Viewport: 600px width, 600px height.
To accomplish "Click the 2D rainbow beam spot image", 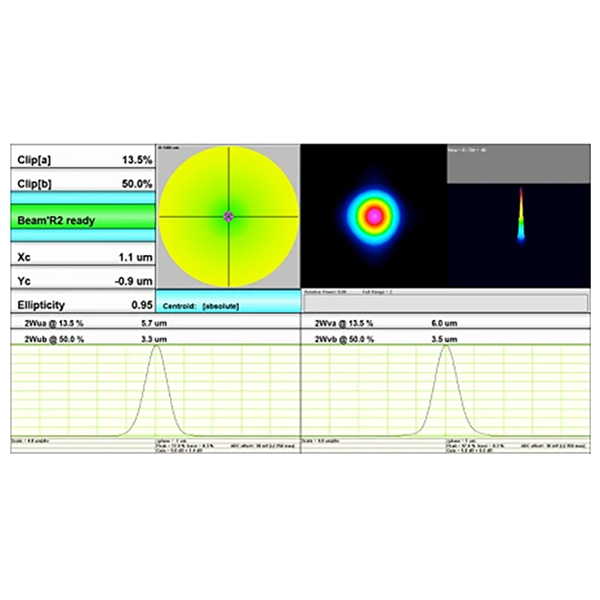I will tap(374, 215).
